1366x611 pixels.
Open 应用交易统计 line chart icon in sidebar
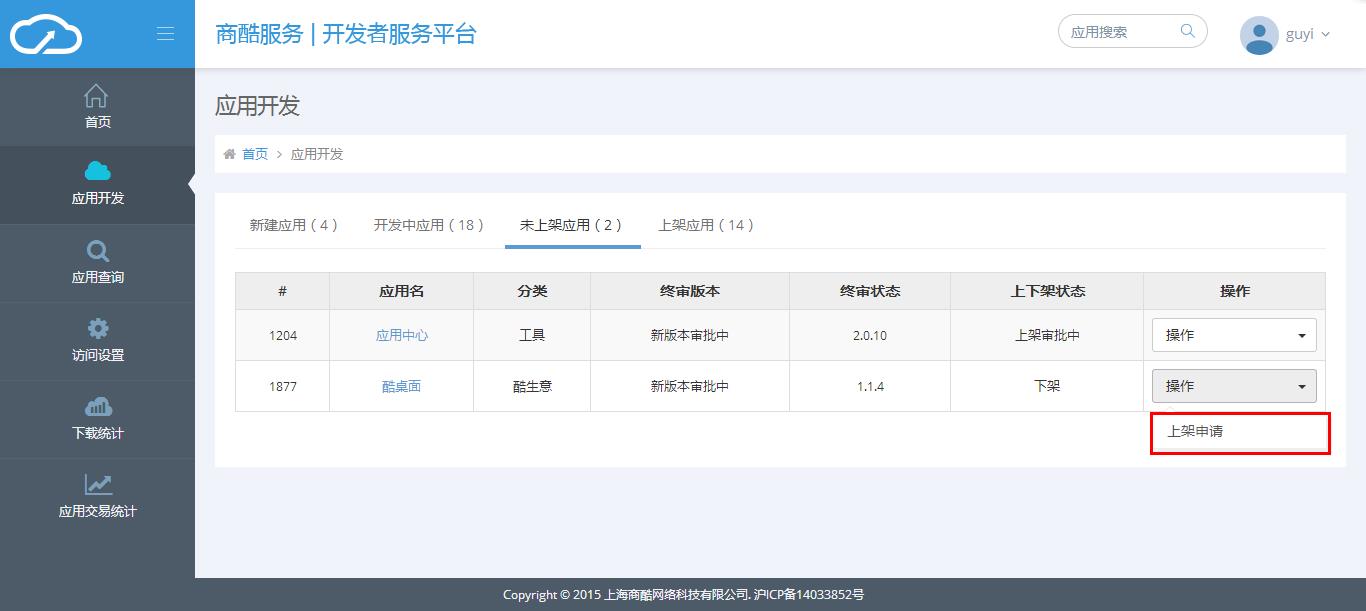(x=98, y=484)
